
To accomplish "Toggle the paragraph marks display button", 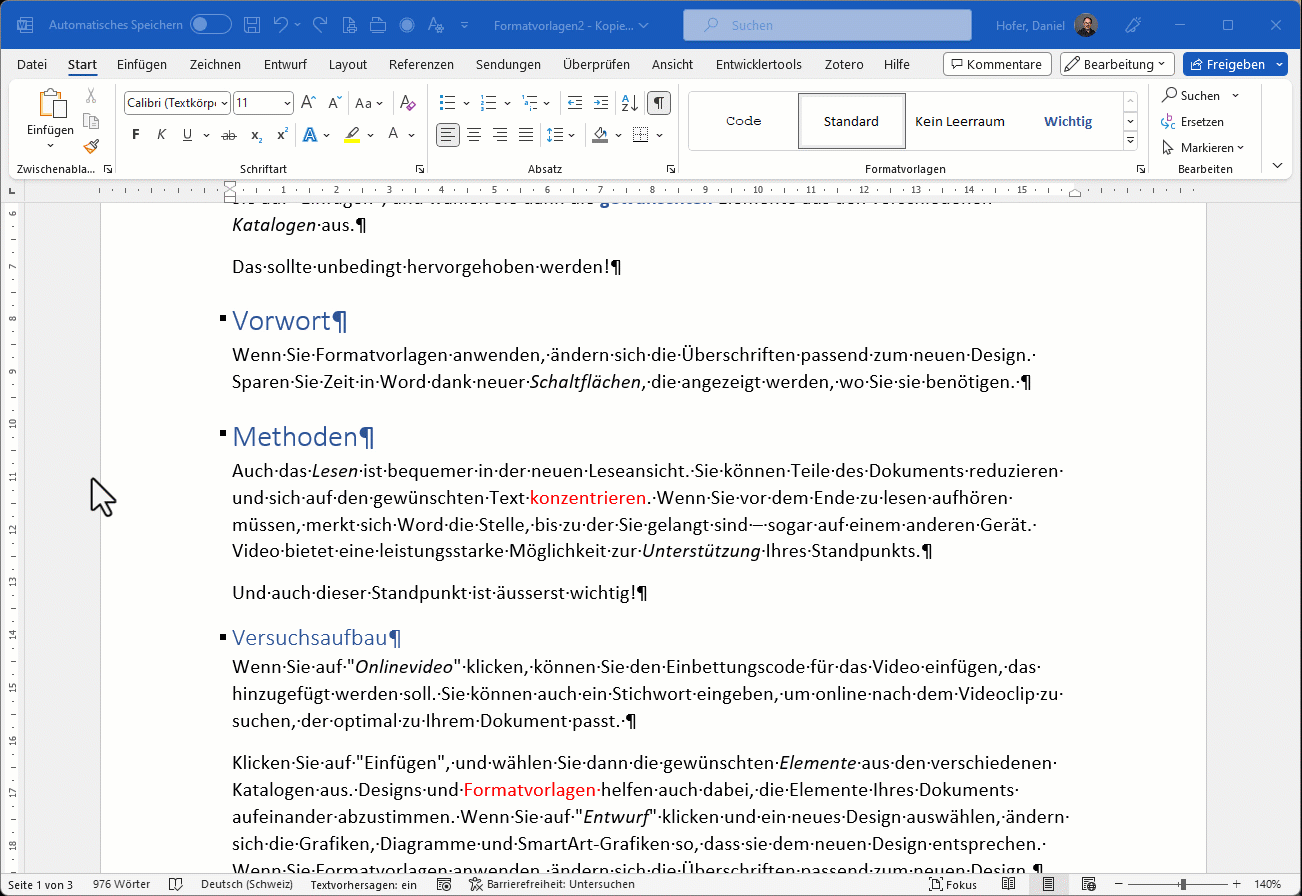I will (x=659, y=103).
